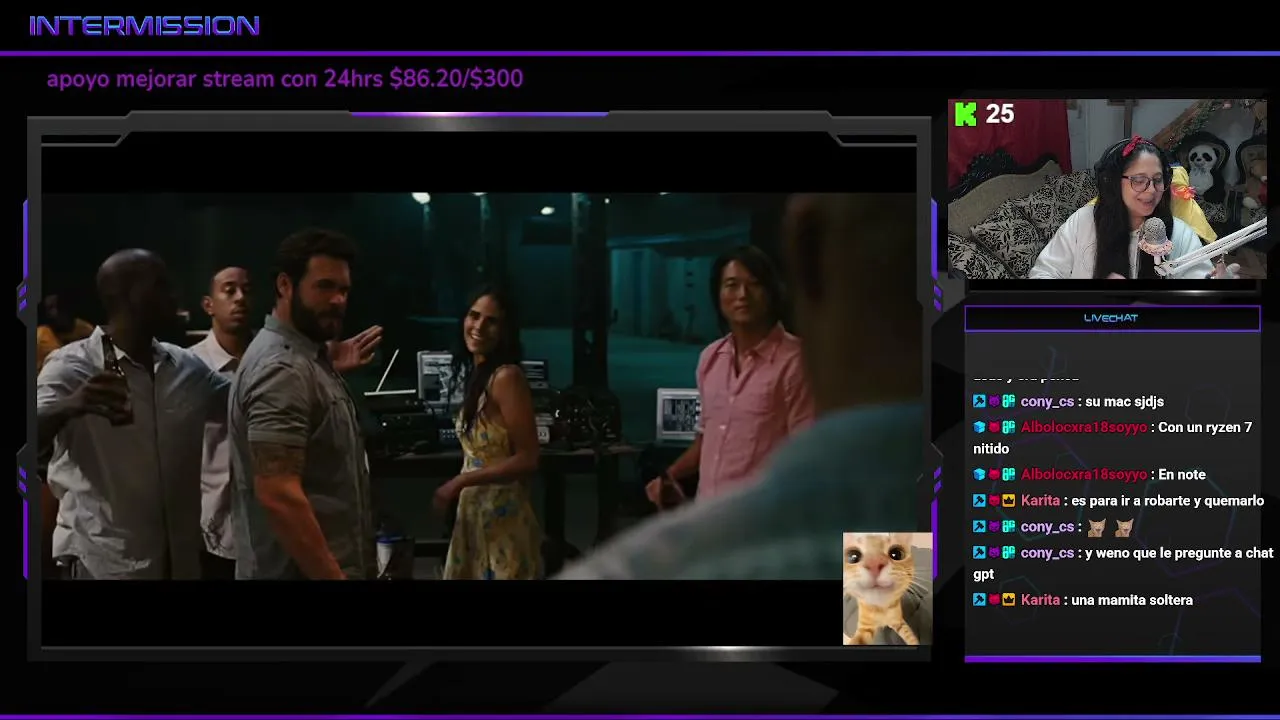
Task: Click the INTERMISSION title text
Action: (145, 26)
